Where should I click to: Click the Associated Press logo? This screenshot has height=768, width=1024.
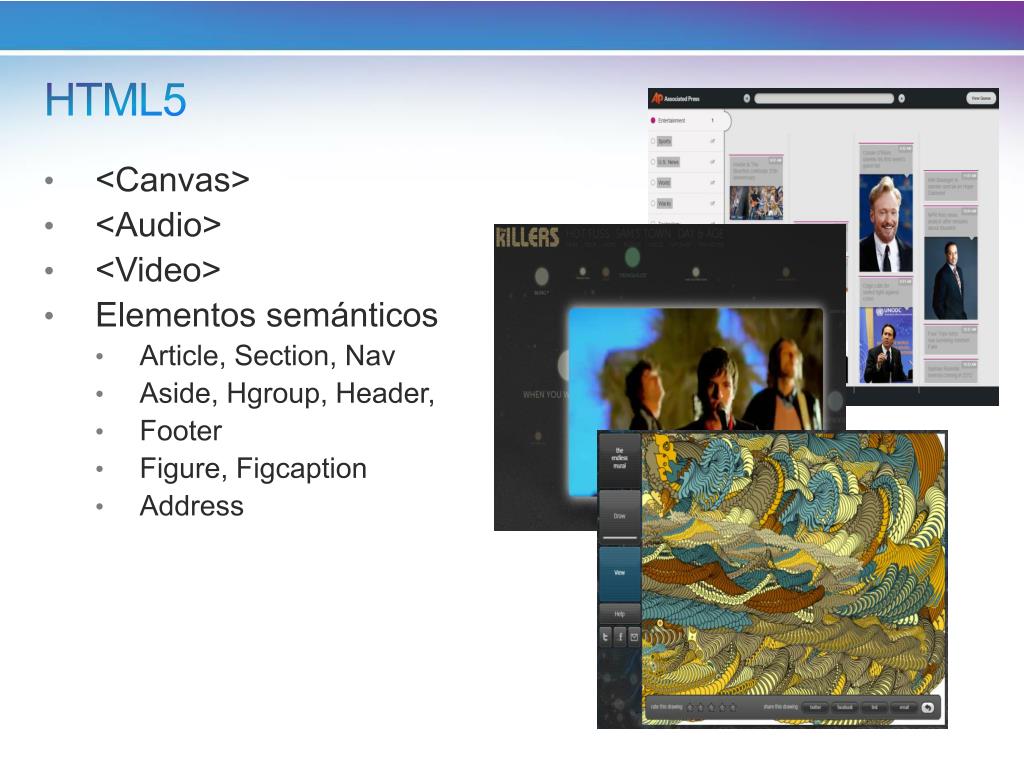pos(675,99)
